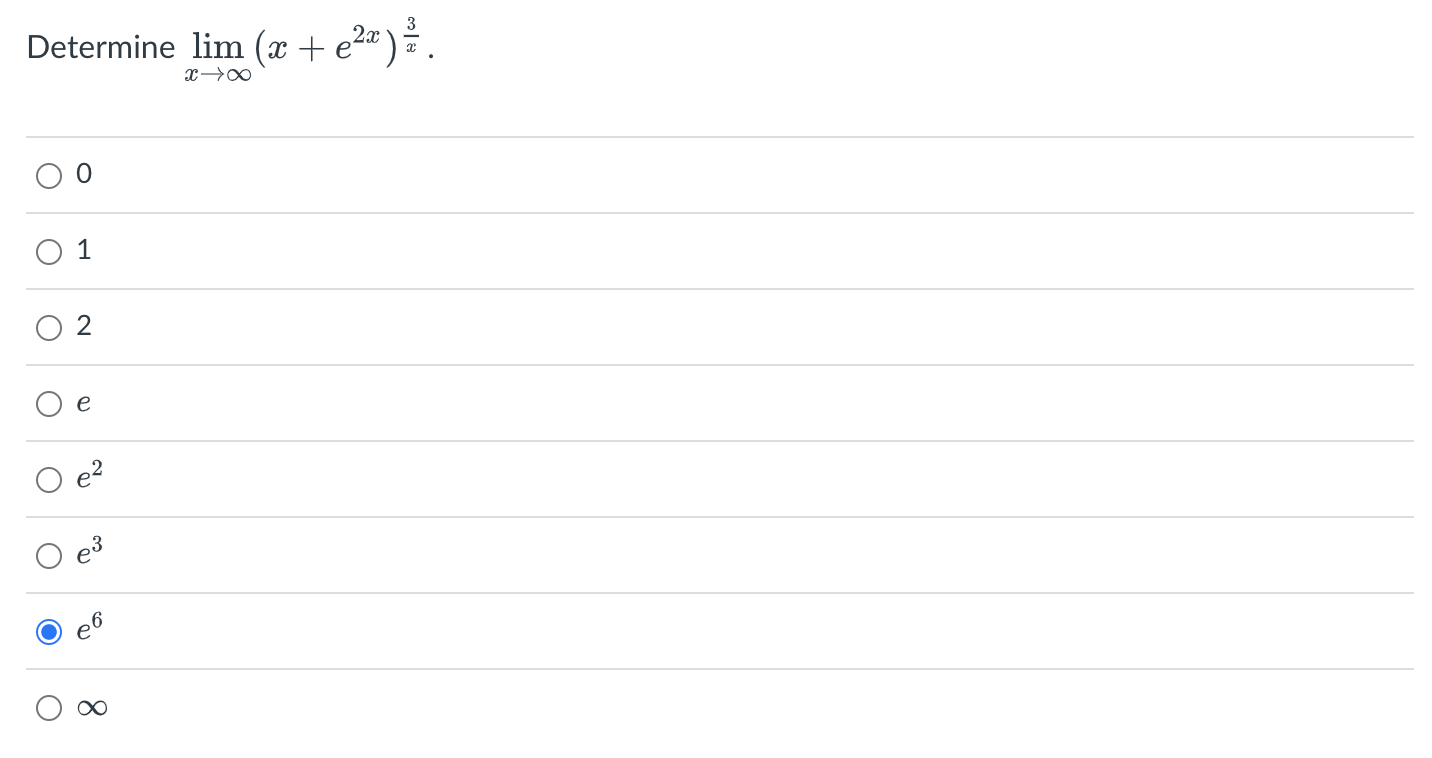
Task: Click the radio circle beside option 0
Action: pos(49,175)
